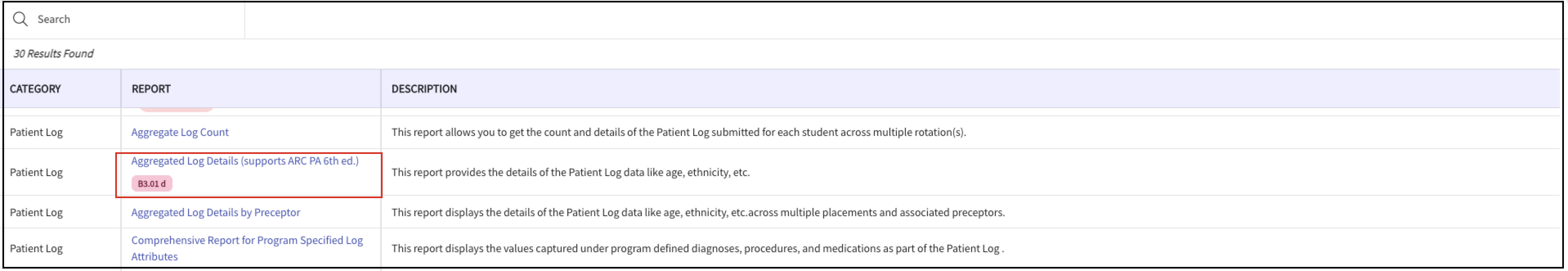
Task: Click the description 'age, ethnicity, etc.' in highlighted row
Action: coord(570,172)
